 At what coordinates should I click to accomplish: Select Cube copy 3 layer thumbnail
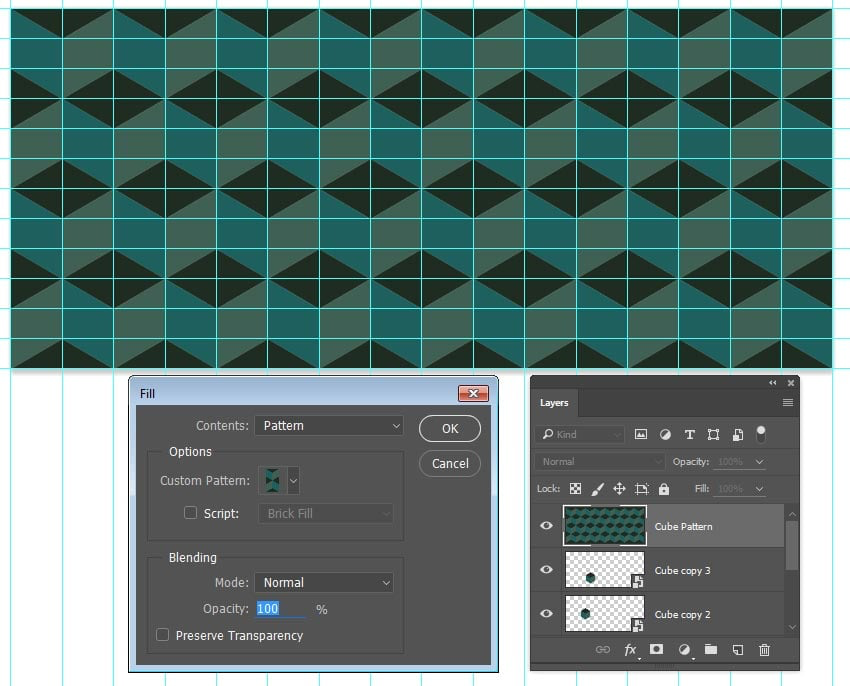click(x=605, y=569)
